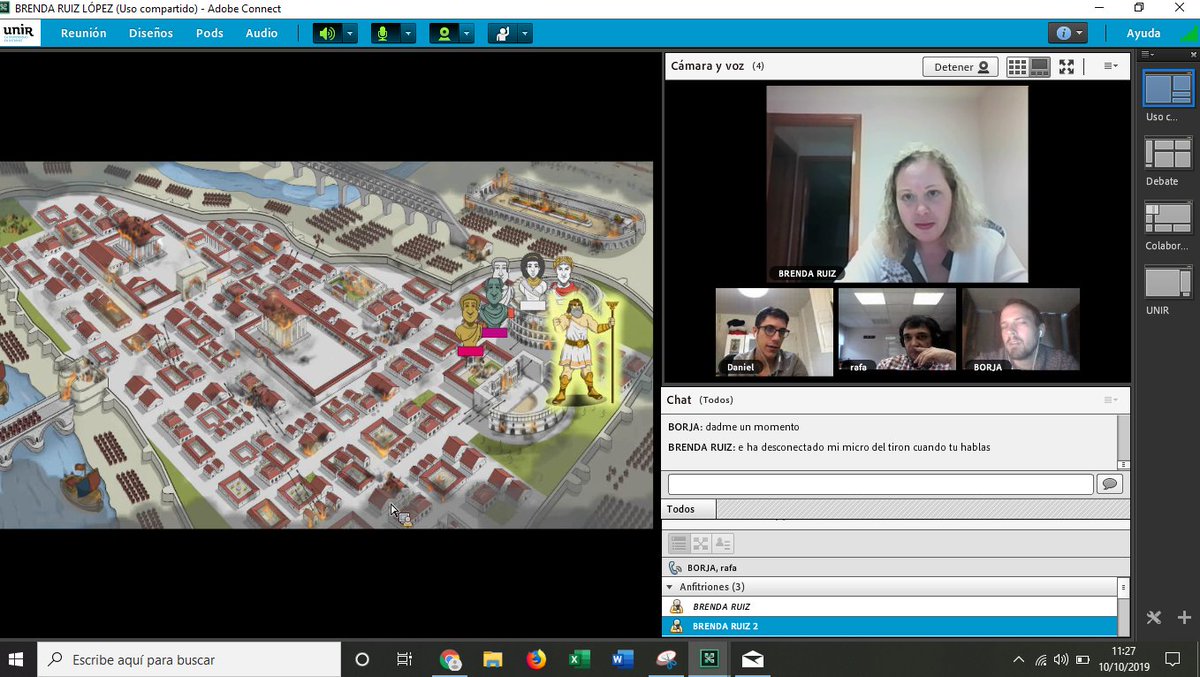This screenshot has height=677, width=1200.
Task: Click the taskbar search box
Action: point(189,659)
